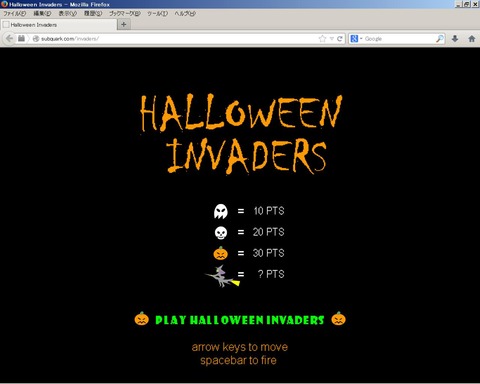This screenshot has width=480, height=384.
Task: Open the Bookmarks menu (ブックマーク)
Action: click(125, 13)
